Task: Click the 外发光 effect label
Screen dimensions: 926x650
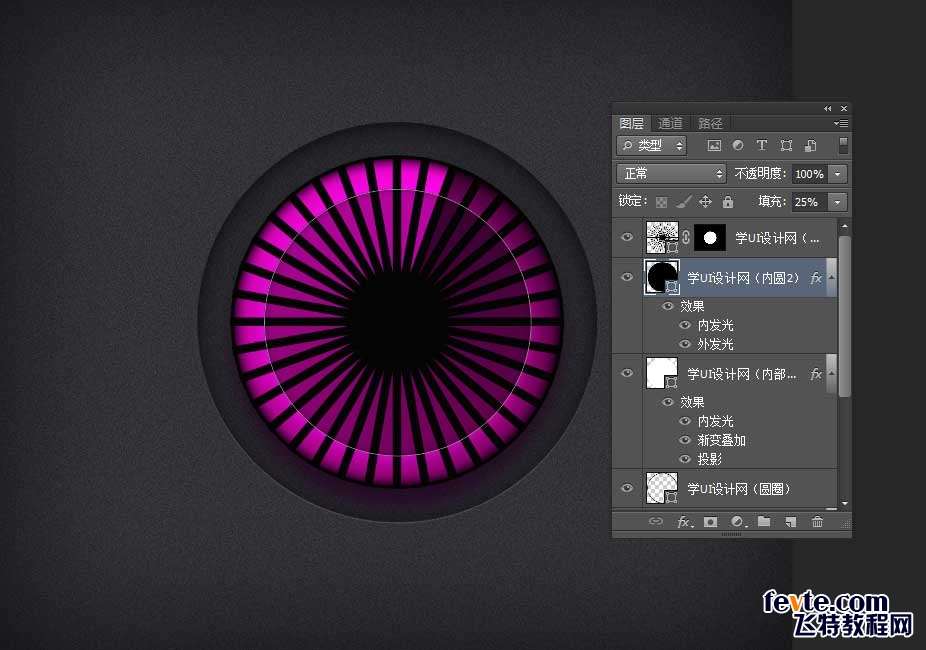Action: (x=715, y=344)
